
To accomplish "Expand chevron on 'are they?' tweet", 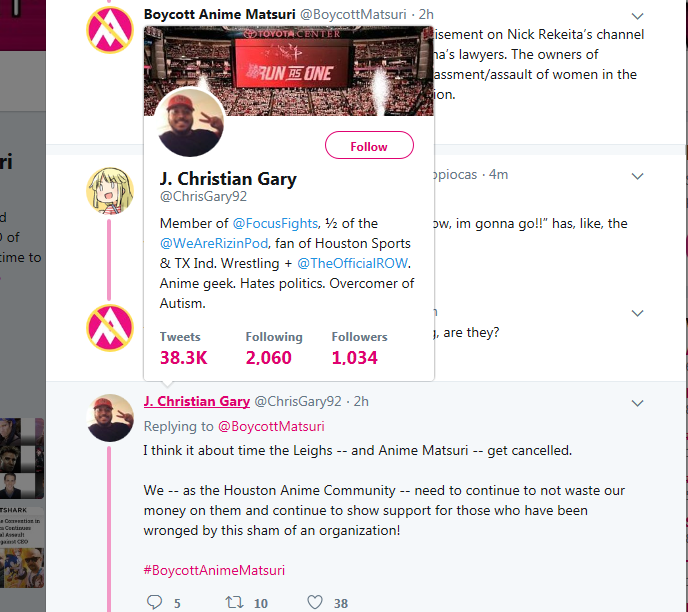I will [x=637, y=313].
